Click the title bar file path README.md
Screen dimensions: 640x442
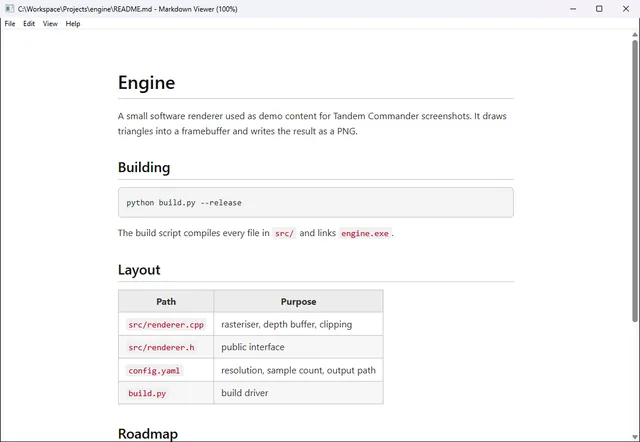(x=85, y=9)
